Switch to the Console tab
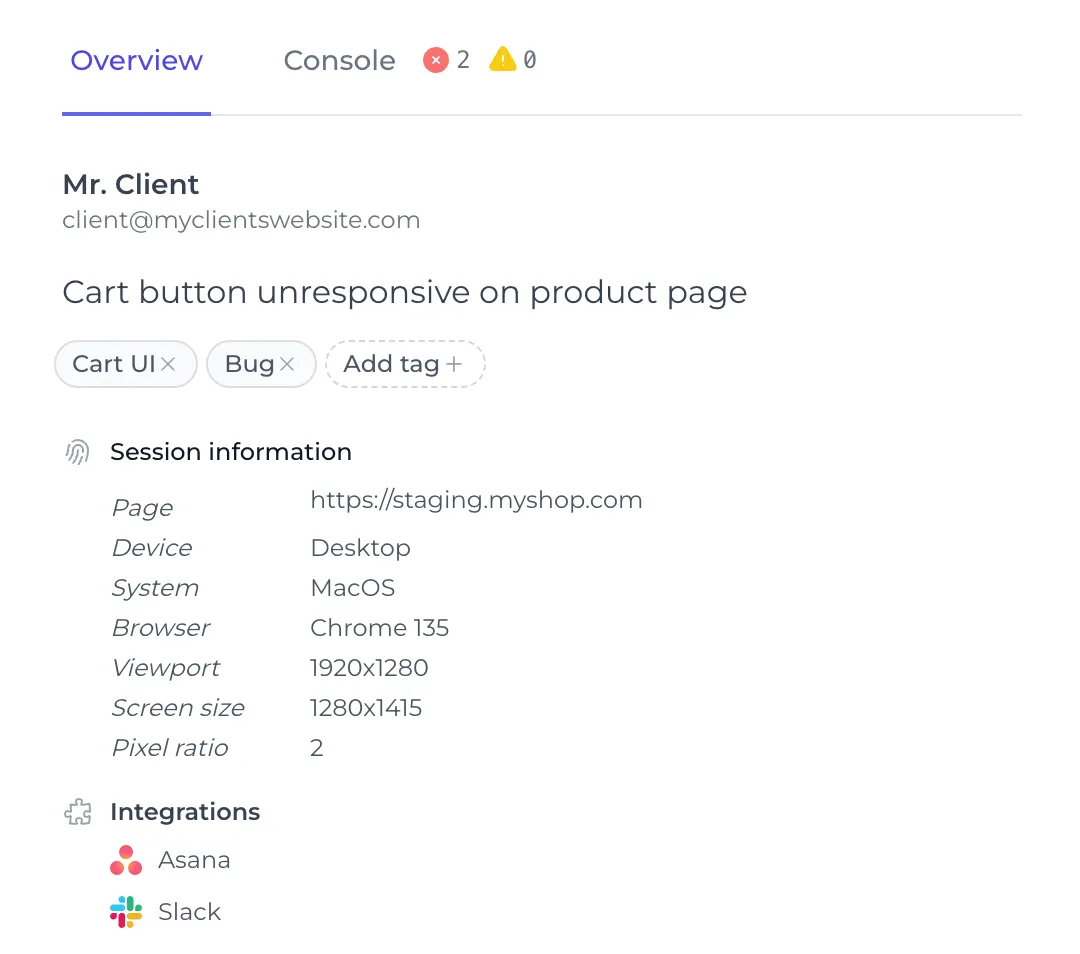This screenshot has width=1080, height=954. tap(339, 60)
